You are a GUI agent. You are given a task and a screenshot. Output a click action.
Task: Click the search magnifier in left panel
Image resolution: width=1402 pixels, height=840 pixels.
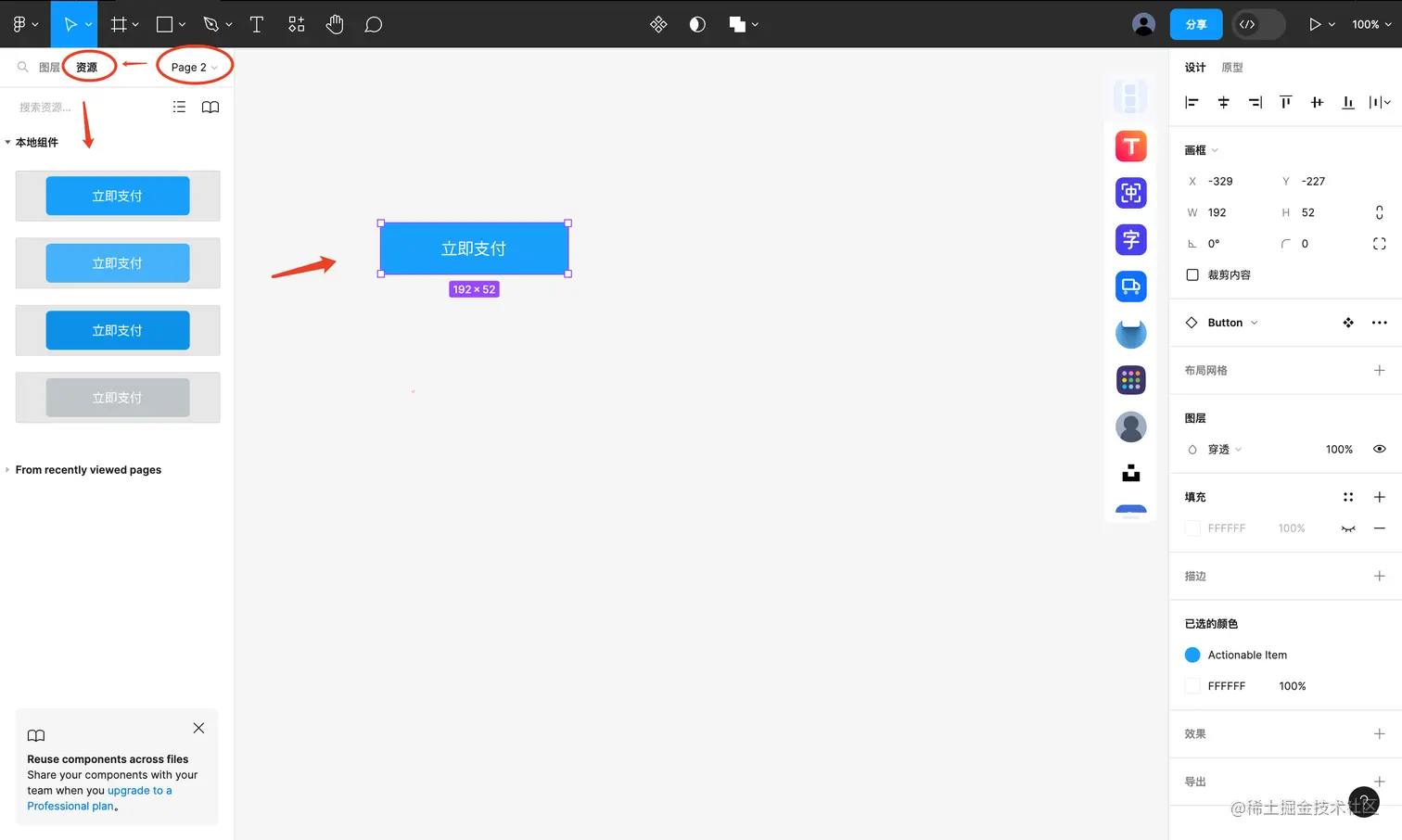(23, 67)
